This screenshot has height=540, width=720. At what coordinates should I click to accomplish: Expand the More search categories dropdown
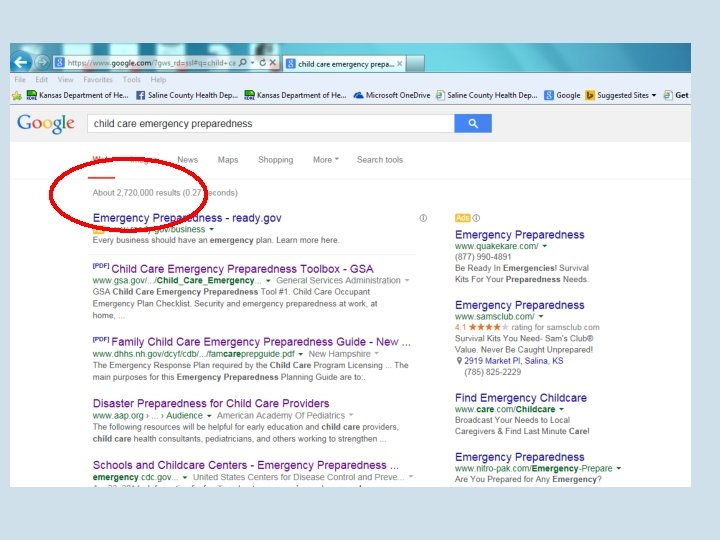(326, 159)
